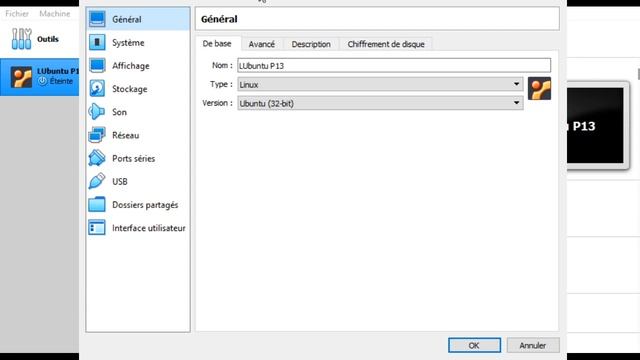The image size is (640, 360).
Task: Click the LUbuntu P13 preview thumbnail
Action: pos(596,125)
